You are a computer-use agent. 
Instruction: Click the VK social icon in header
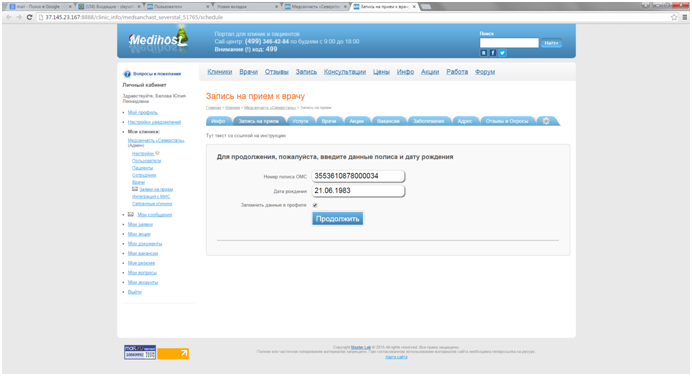[x=484, y=53]
